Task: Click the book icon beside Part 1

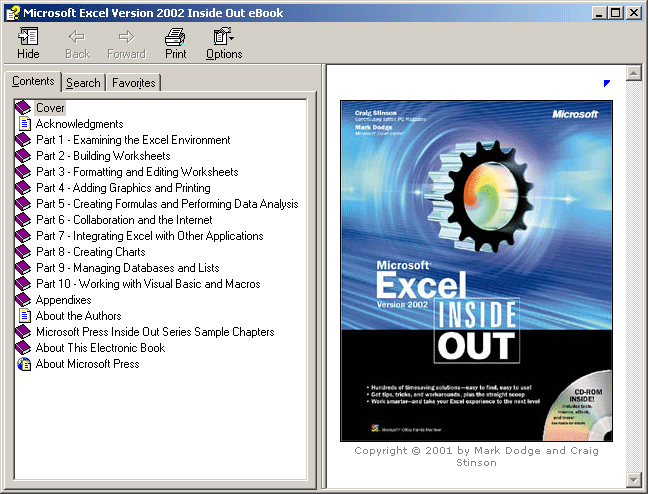Action: (23, 140)
